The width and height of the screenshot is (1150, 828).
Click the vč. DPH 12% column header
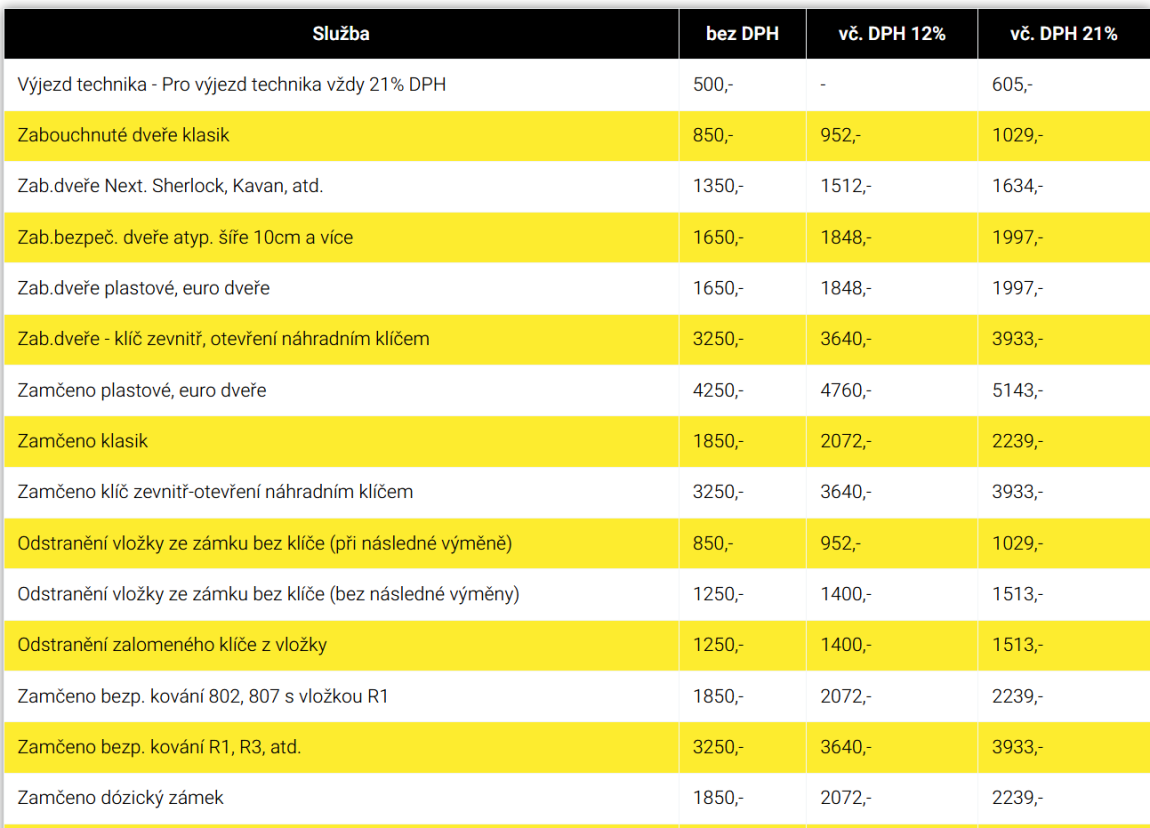892,34
